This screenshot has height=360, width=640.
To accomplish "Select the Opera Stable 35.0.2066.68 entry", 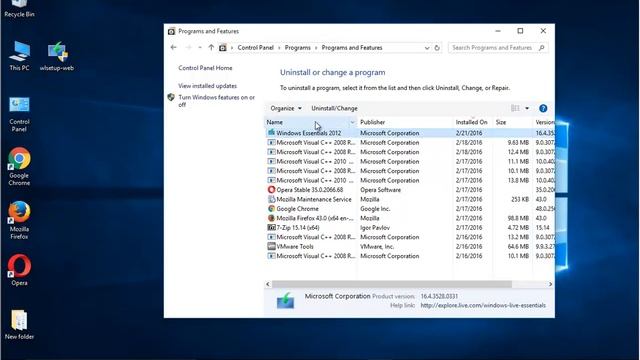I will point(310,189).
